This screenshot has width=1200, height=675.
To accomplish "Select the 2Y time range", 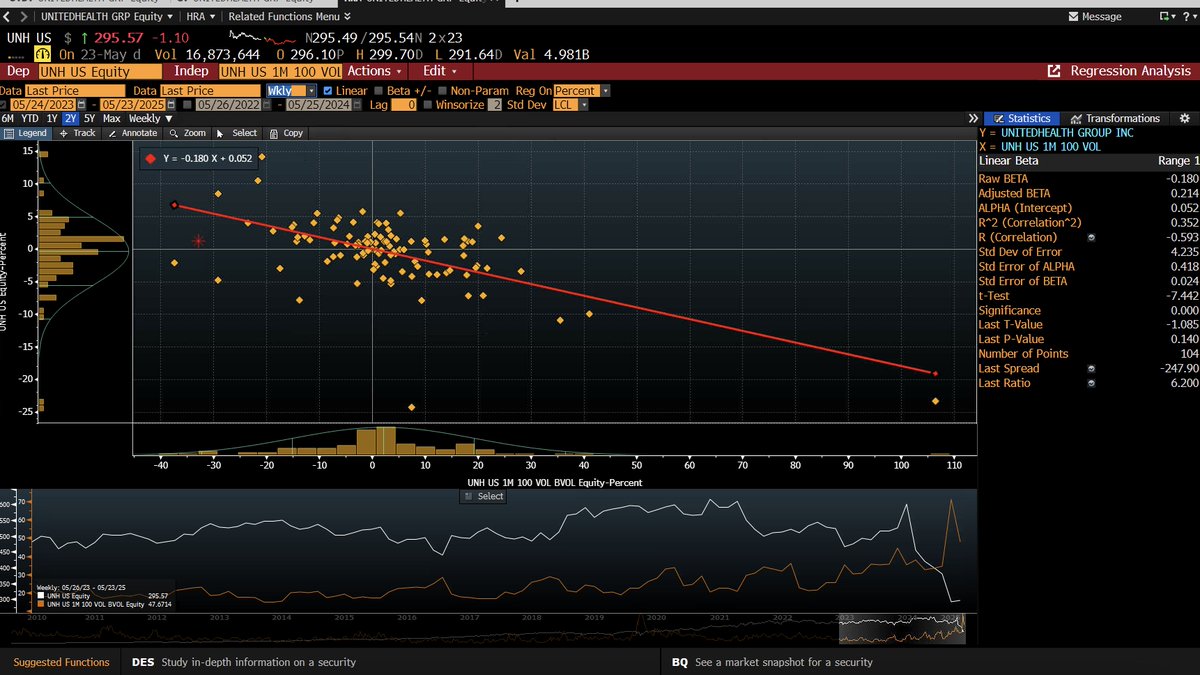I will pyautogui.click(x=70, y=119).
